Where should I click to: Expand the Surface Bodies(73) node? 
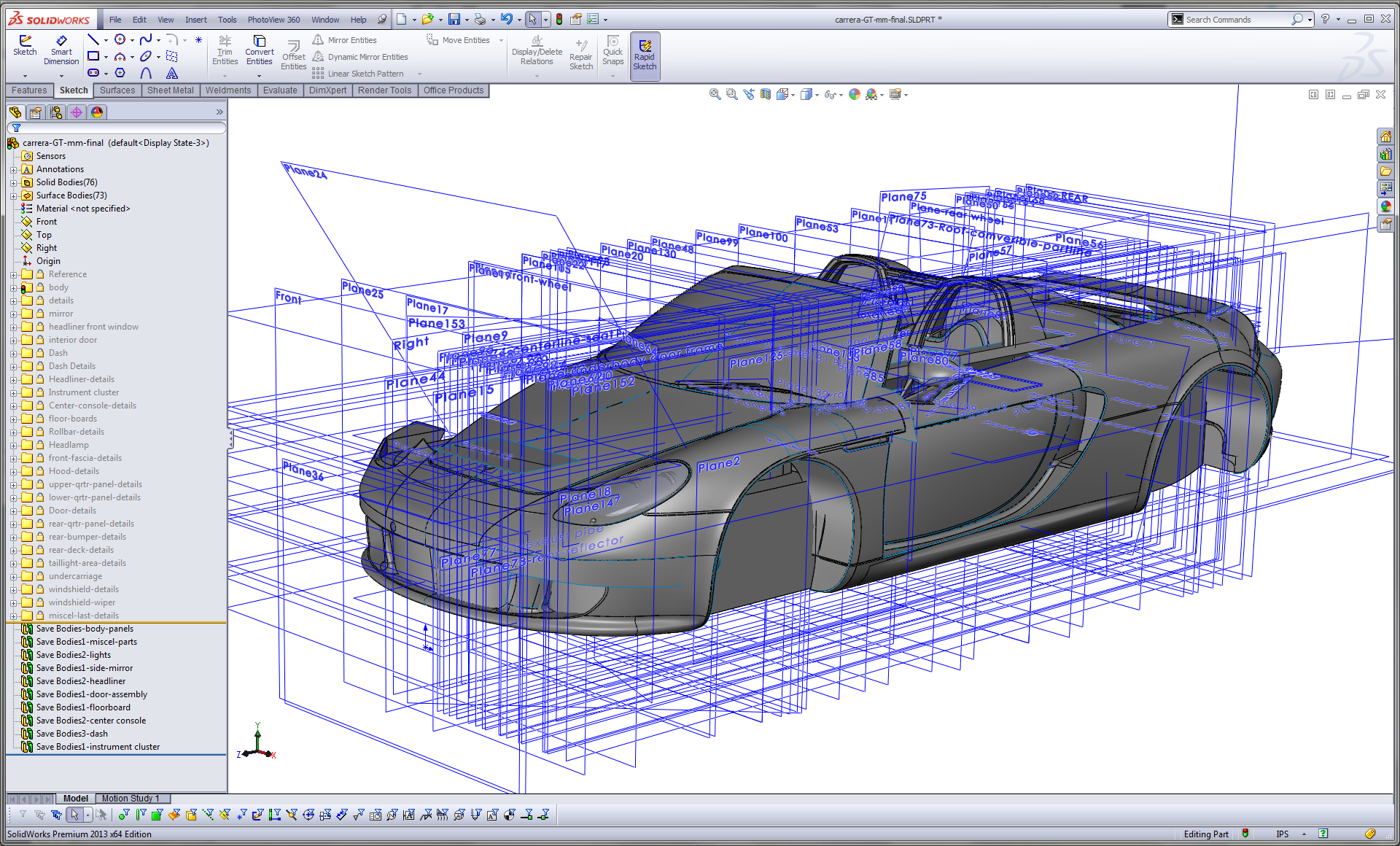(x=9, y=195)
